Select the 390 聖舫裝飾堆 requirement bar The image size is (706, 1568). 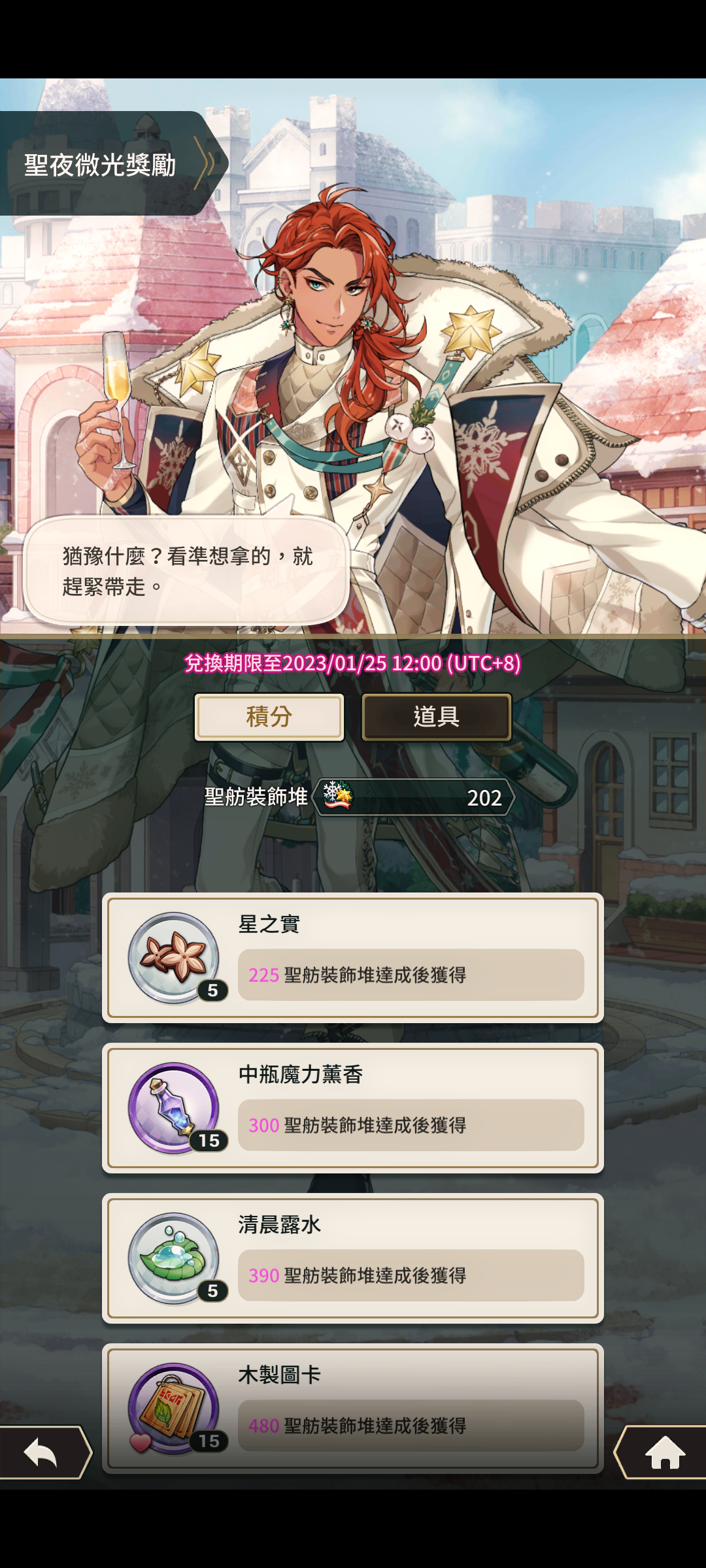(411, 1275)
